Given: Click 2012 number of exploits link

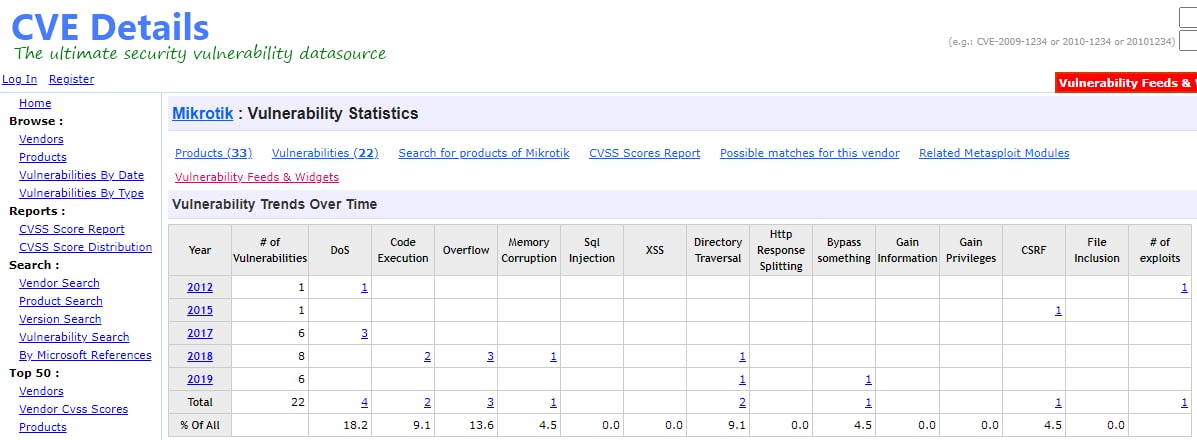Looking at the screenshot, I should click(1184, 287).
